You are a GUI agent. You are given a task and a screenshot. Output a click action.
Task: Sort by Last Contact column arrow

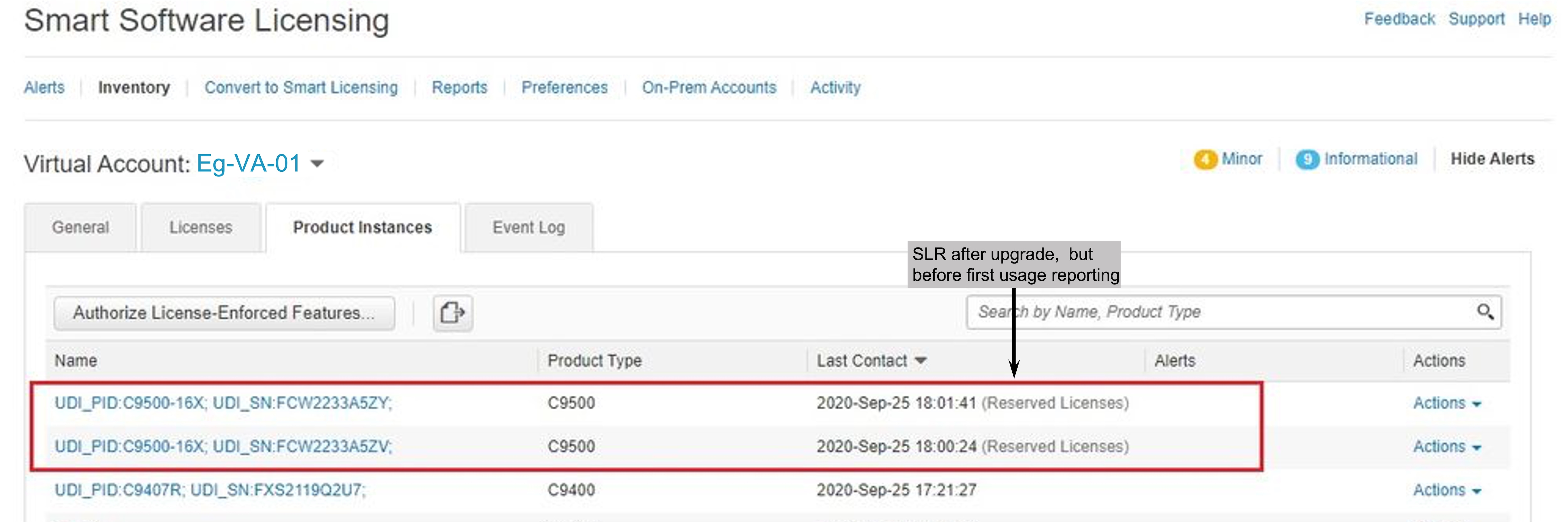921,361
